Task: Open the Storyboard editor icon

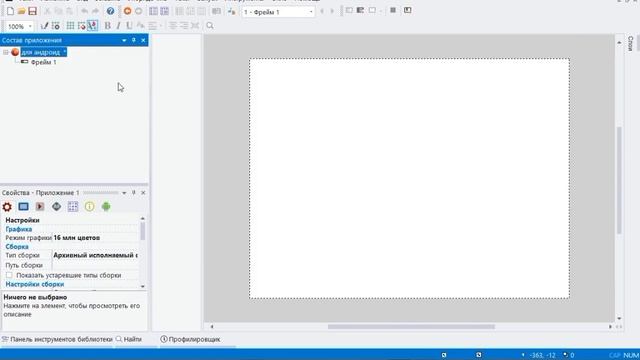Action: pyautogui.click(x=153, y=11)
